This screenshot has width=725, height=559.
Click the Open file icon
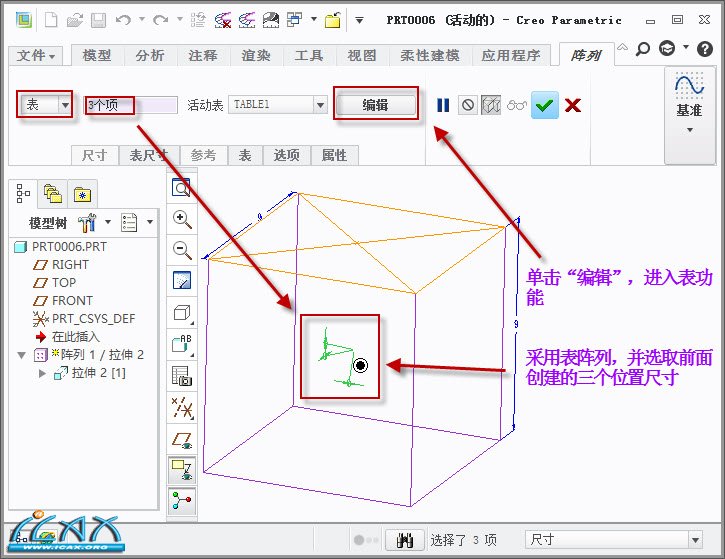[x=75, y=20]
